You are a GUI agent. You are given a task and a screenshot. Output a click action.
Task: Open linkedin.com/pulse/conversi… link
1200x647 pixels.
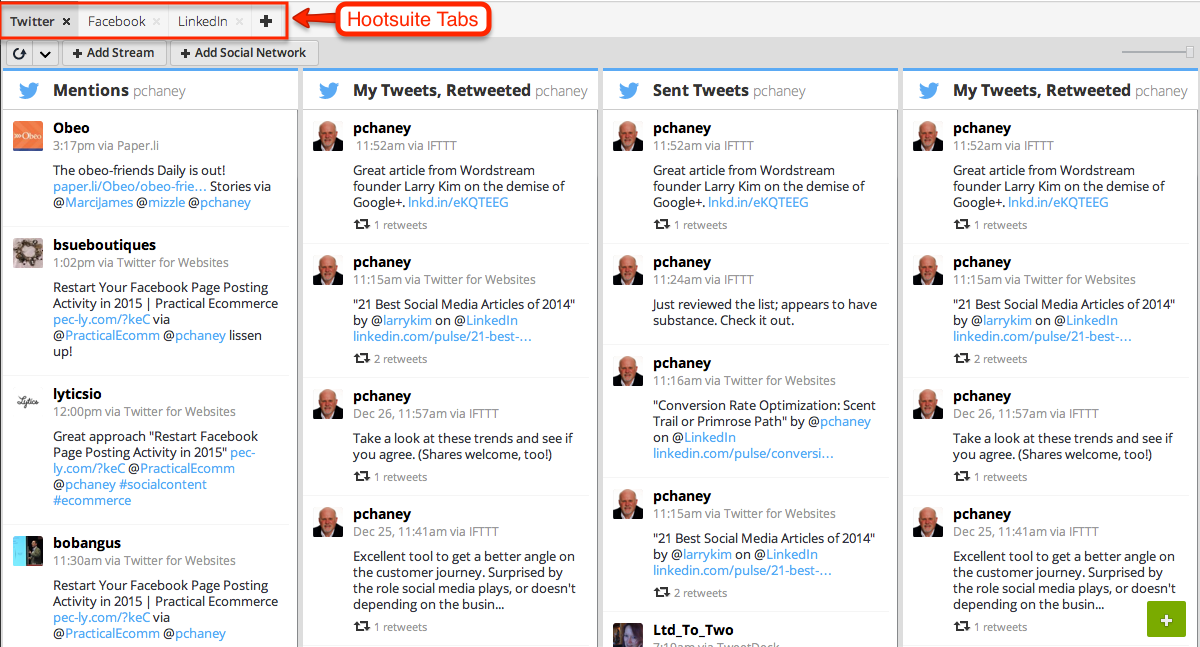point(742,453)
